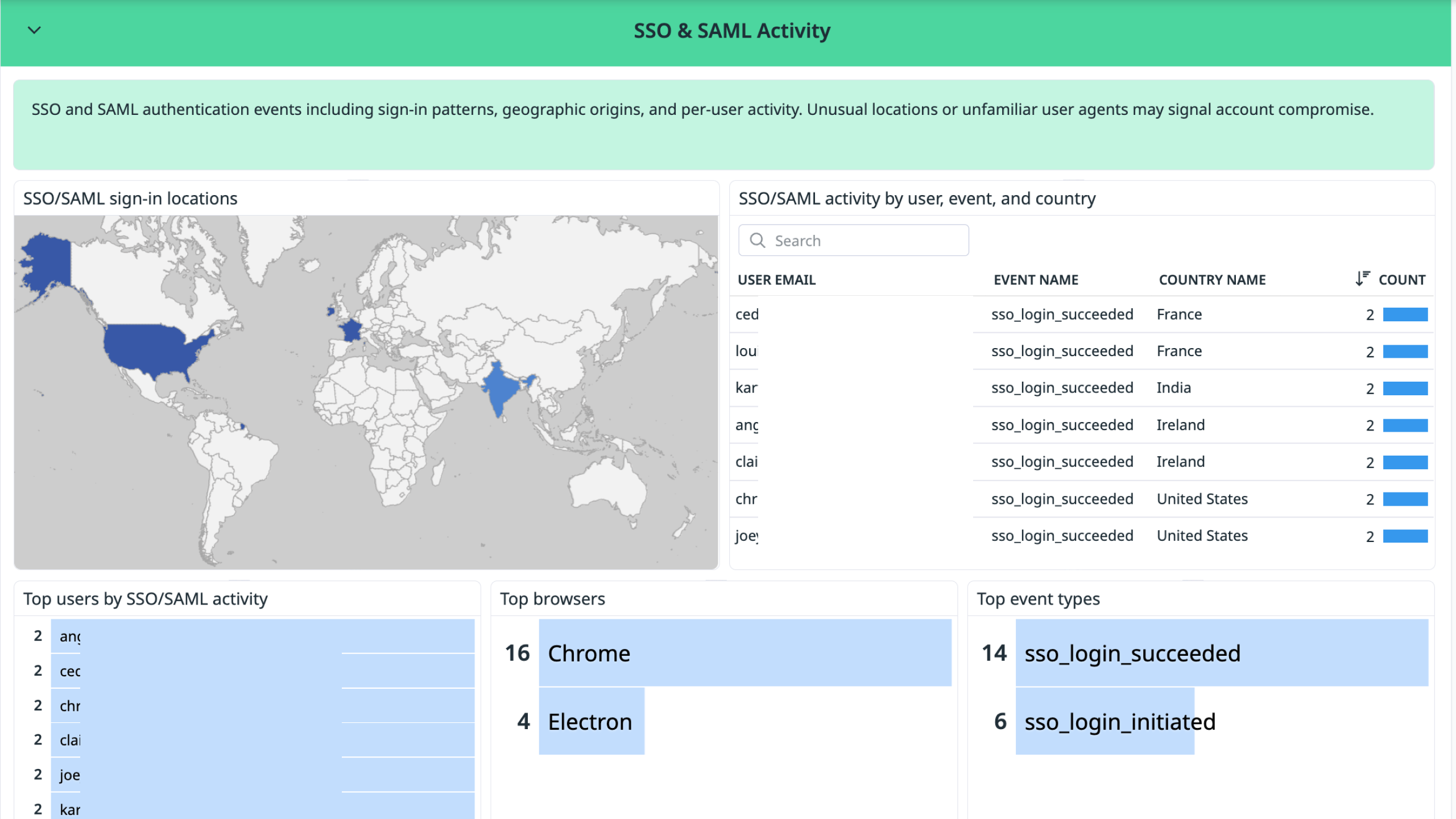Click France on the sign-in map

350,330
